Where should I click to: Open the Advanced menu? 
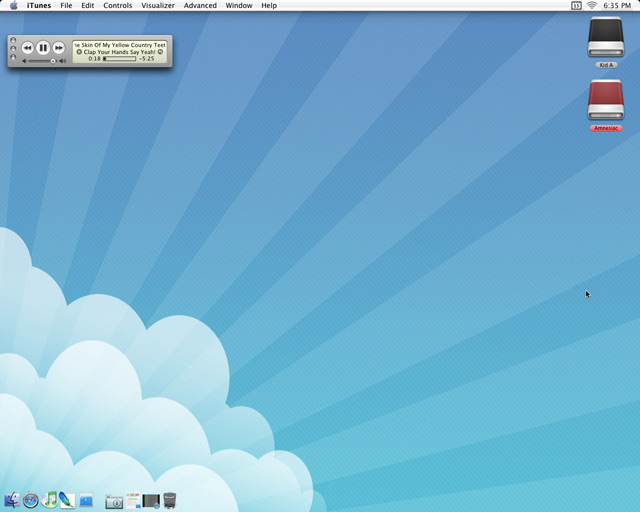click(x=200, y=5)
